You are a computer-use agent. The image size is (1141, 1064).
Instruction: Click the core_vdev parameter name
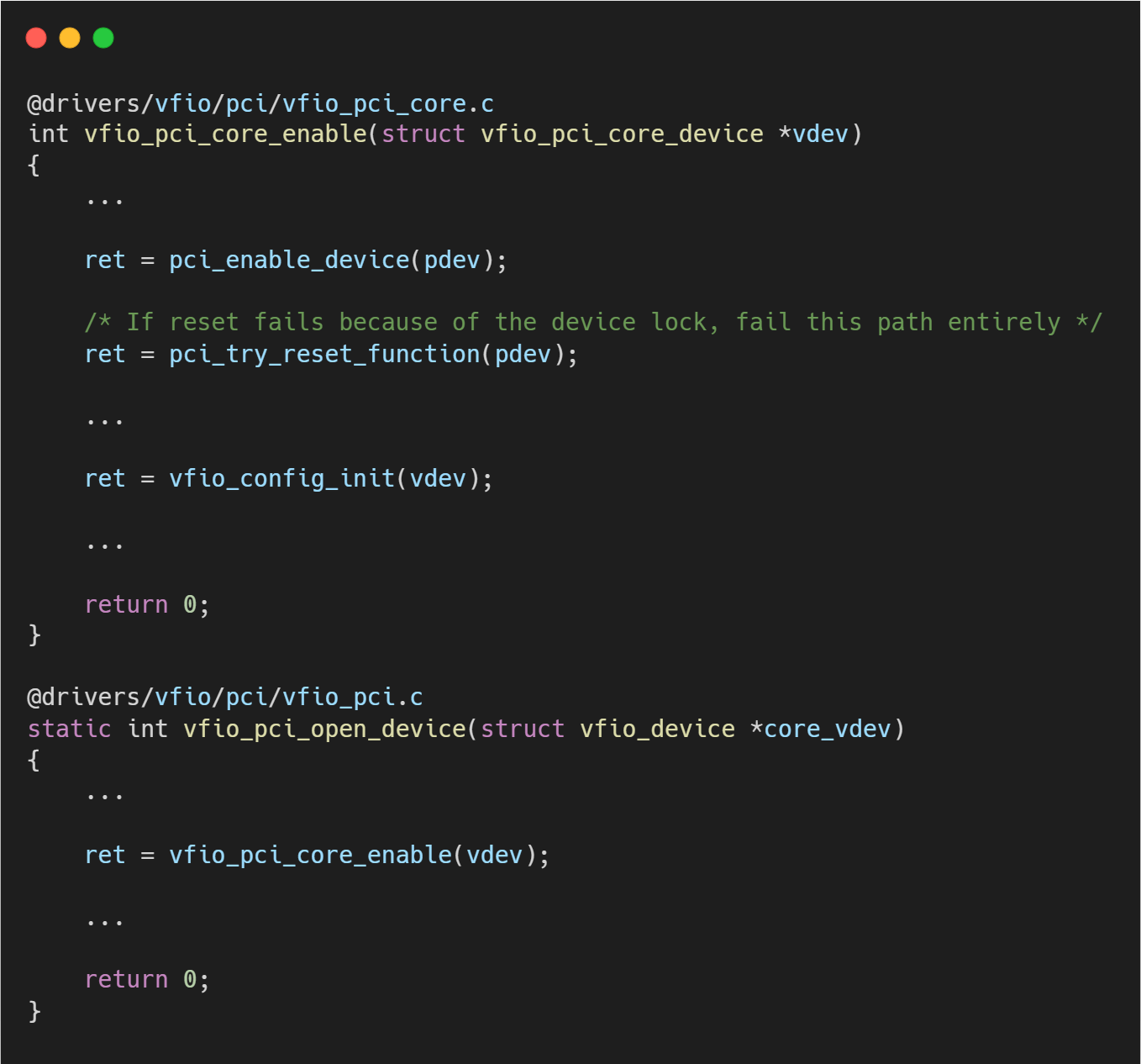(x=827, y=729)
